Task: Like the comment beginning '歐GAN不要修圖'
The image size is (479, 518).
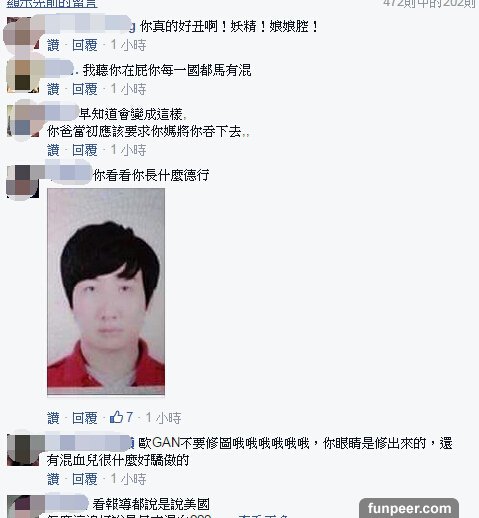Action: [53, 479]
